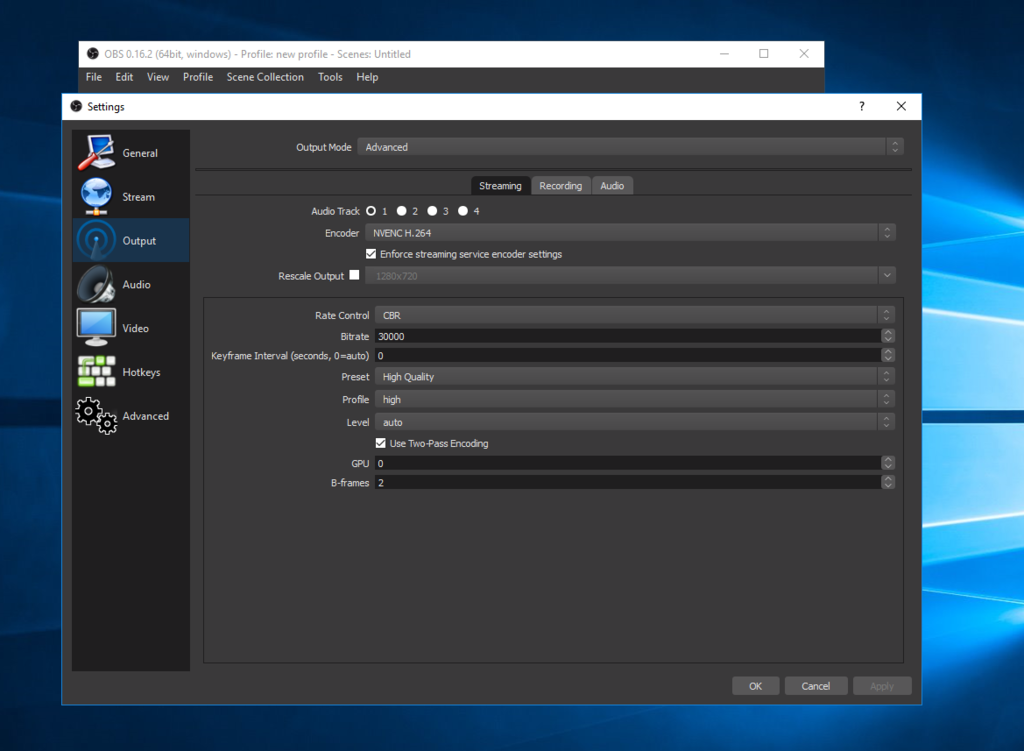Open the File menu in OBS
This screenshot has width=1024, height=751.
94,77
